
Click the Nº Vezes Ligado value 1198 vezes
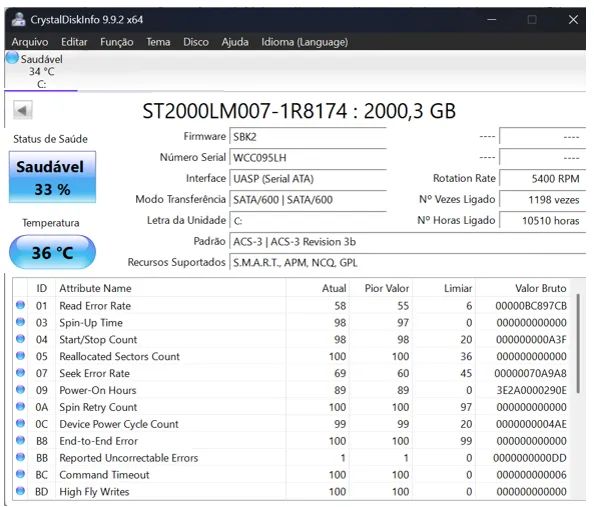click(x=542, y=200)
